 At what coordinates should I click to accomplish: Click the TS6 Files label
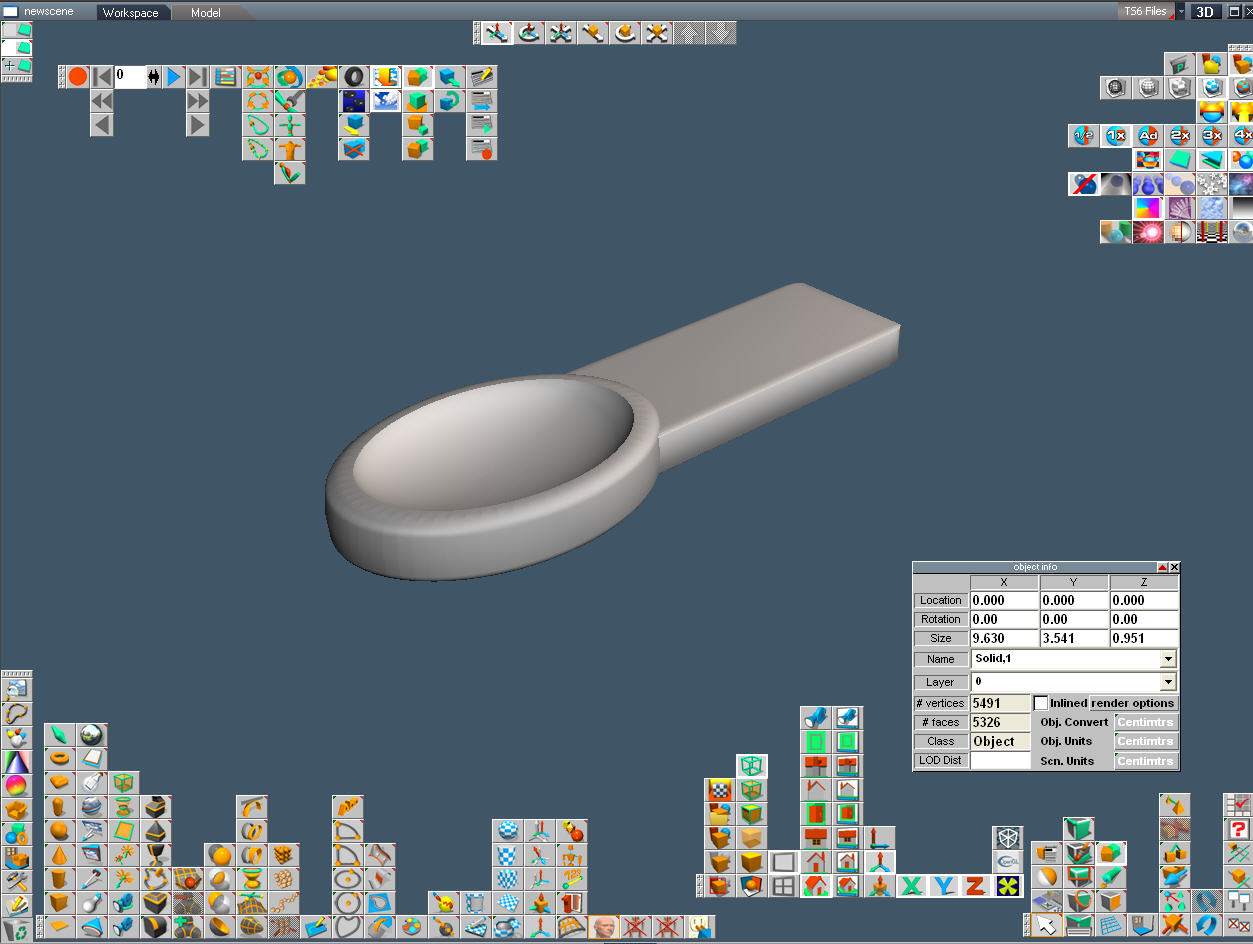[x=1145, y=12]
